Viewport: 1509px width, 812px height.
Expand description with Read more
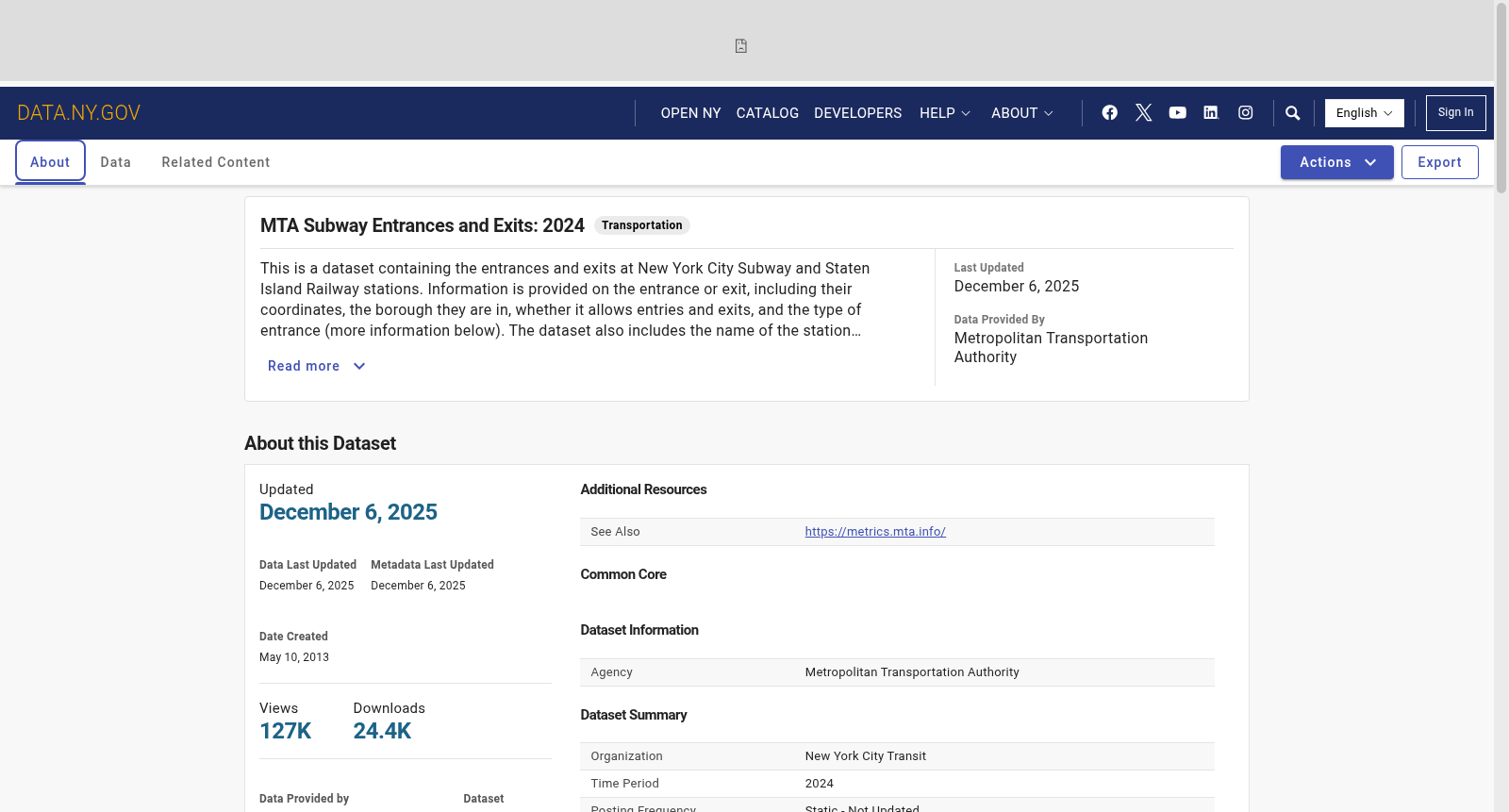pyautogui.click(x=317, y=366)
